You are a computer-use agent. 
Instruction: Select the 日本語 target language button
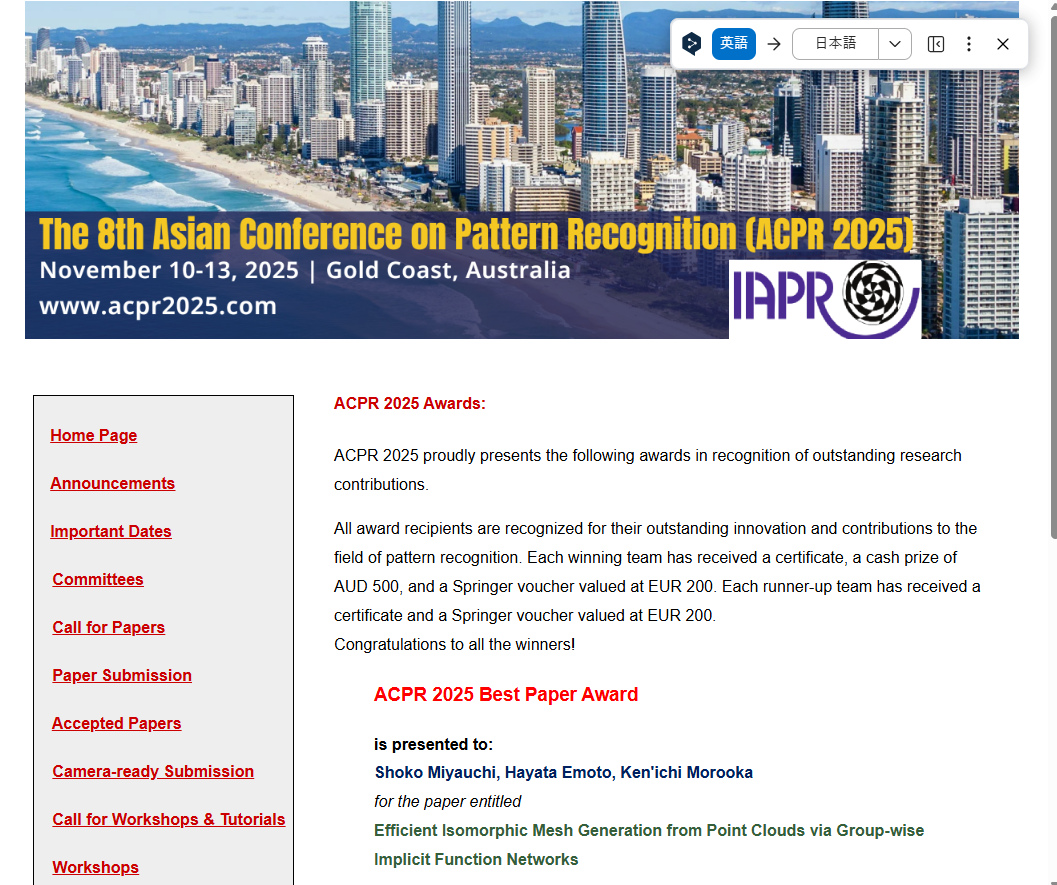coord(835,44)
